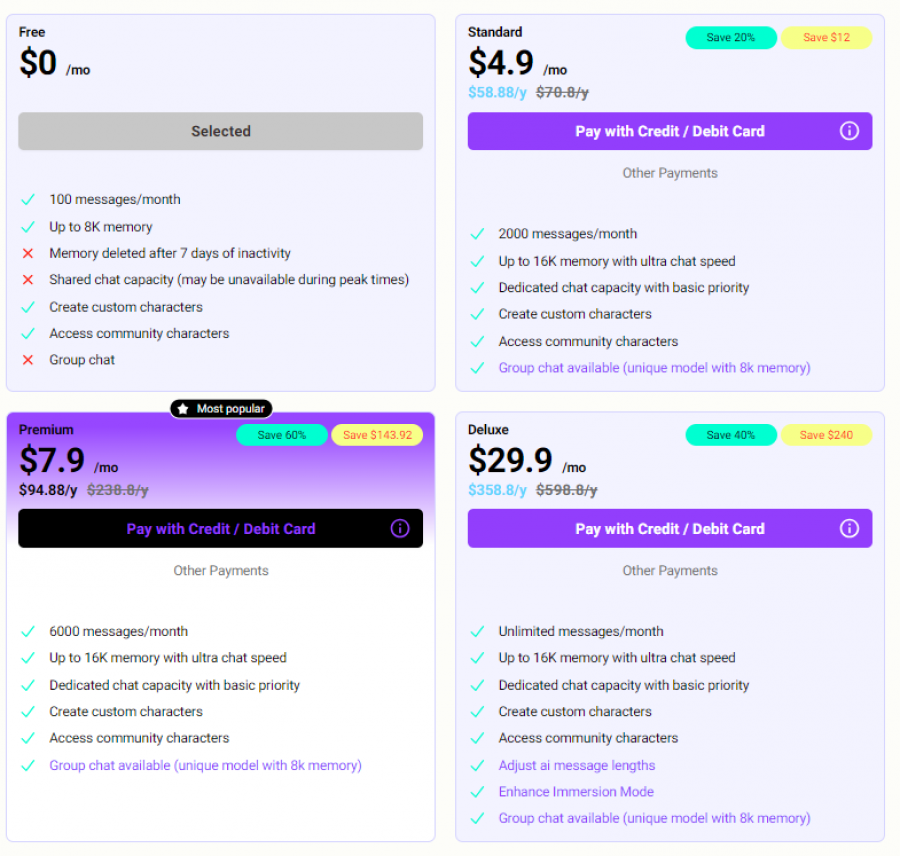900x856 pixels.
Task: Expand Other Payments under Premium plan
Action: (221, 570)
